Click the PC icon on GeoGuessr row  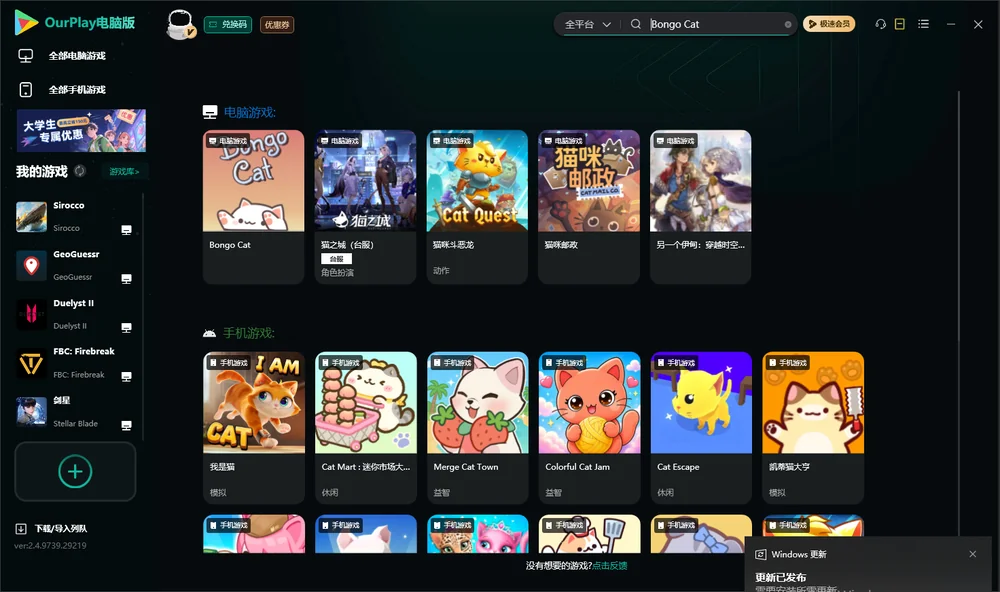[126, 279]
